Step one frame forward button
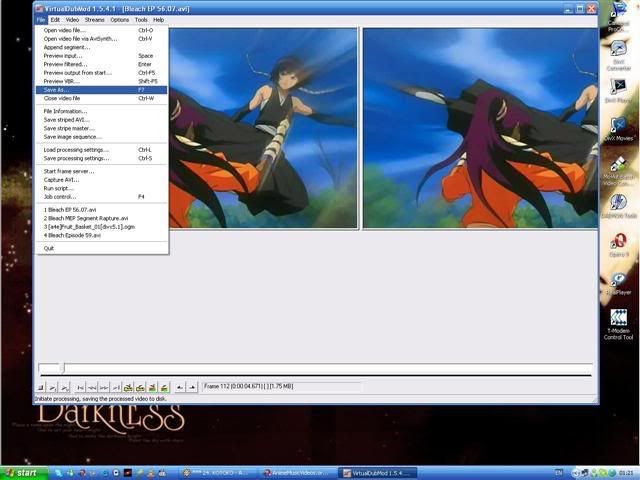This screenshot has width=640, height=480. coord(104,387)
